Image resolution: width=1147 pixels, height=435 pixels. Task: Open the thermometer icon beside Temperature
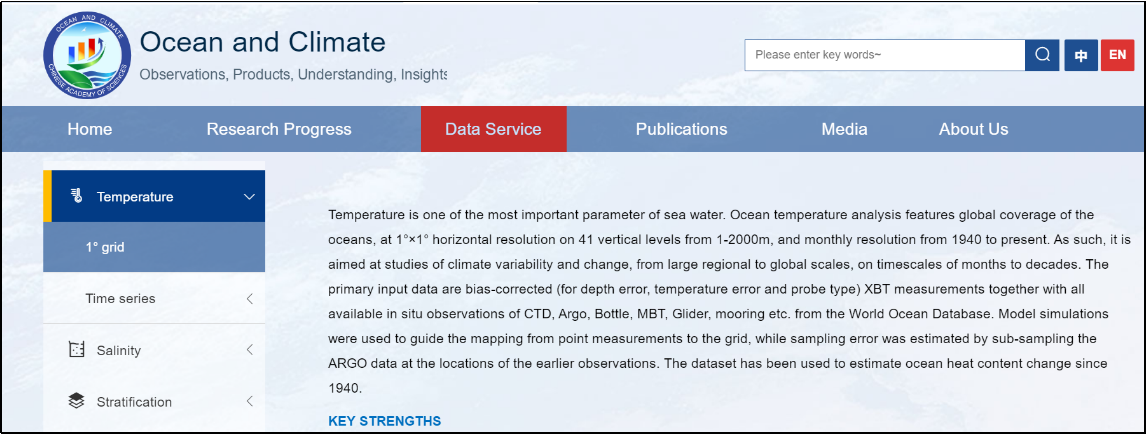point(77,196)
